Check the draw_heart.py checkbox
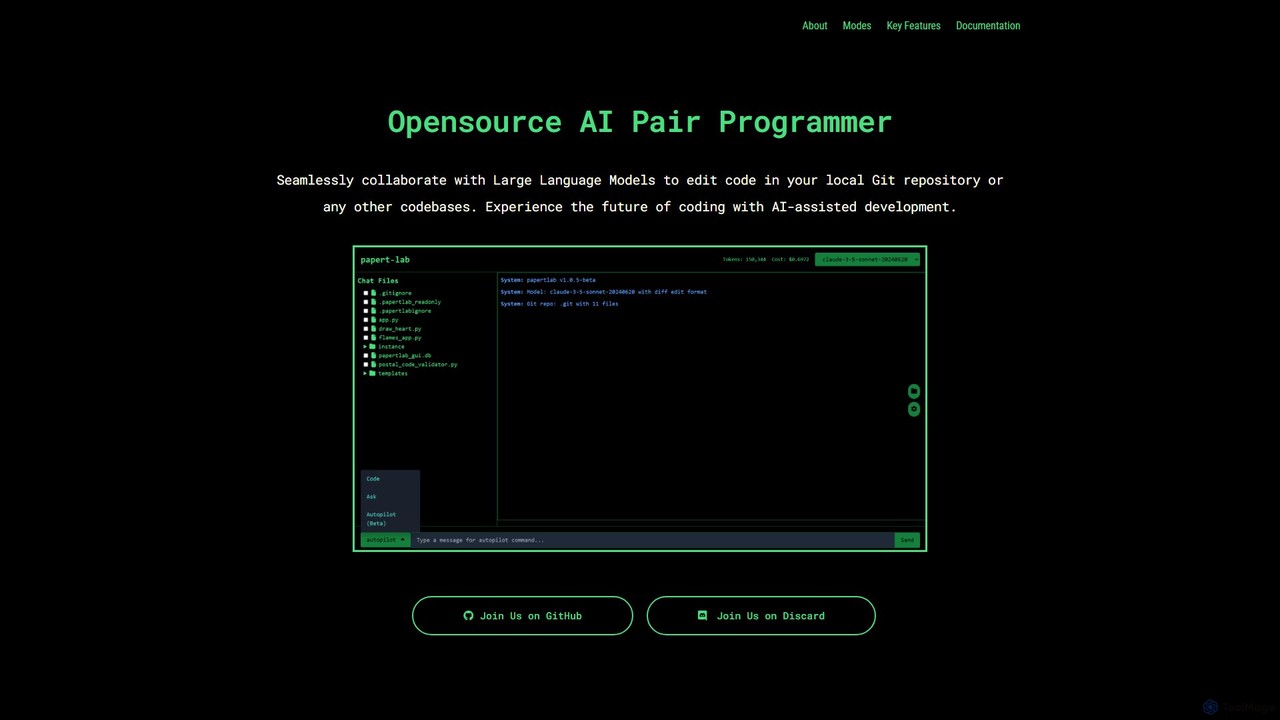The image size is (1280, 720). coord(366,329)
